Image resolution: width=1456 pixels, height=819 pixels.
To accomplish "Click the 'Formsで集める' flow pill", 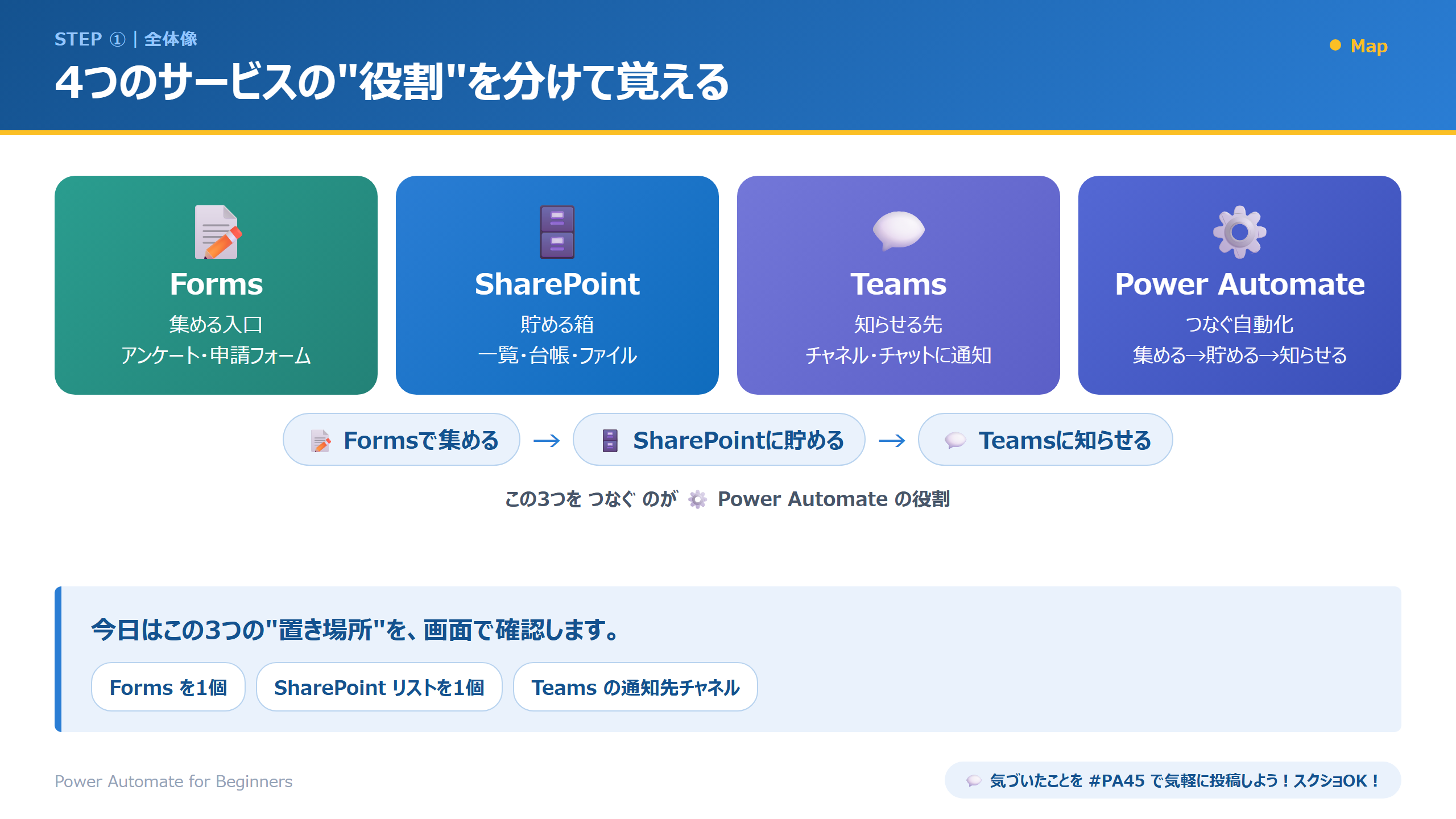I will click(x=402, y=440).
